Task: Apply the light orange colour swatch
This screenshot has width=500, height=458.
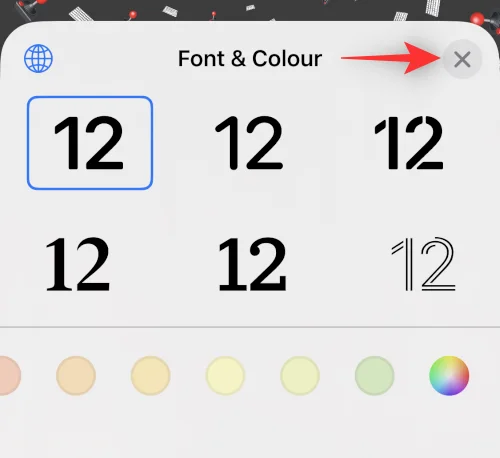Action: [76, 376]
